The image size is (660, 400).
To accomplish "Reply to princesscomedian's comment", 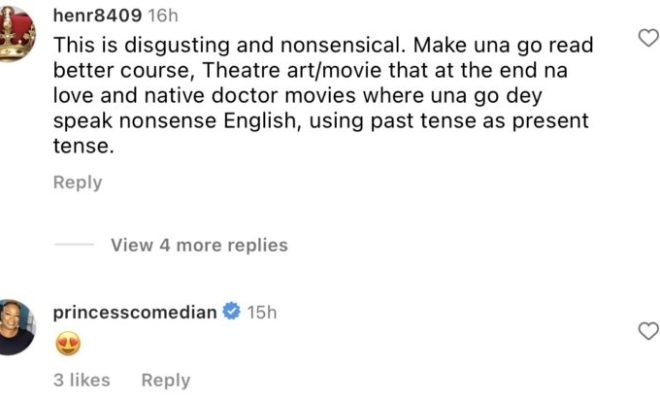I will coord(165,380).
